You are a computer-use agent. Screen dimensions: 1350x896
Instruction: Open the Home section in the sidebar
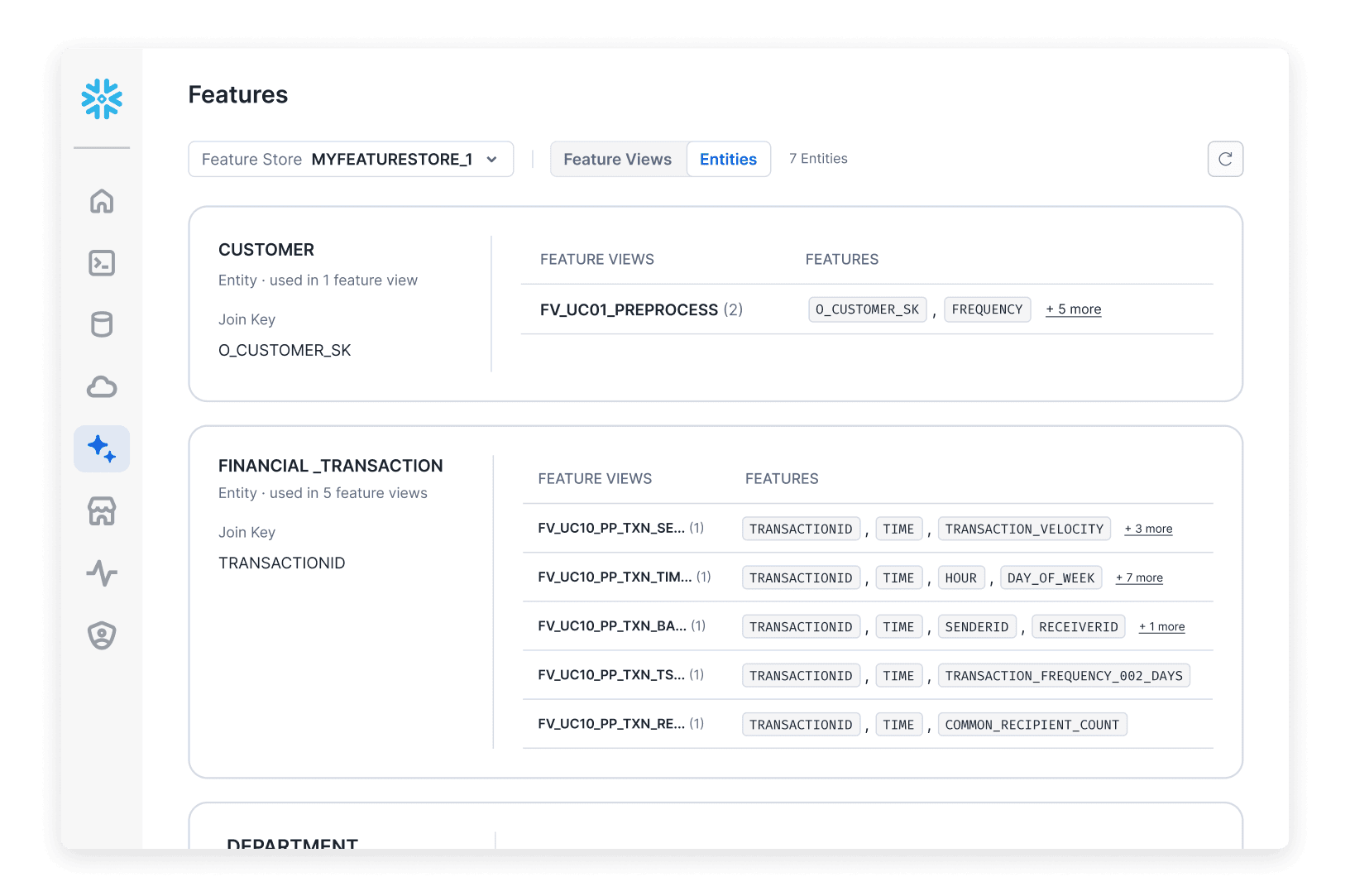101,201
